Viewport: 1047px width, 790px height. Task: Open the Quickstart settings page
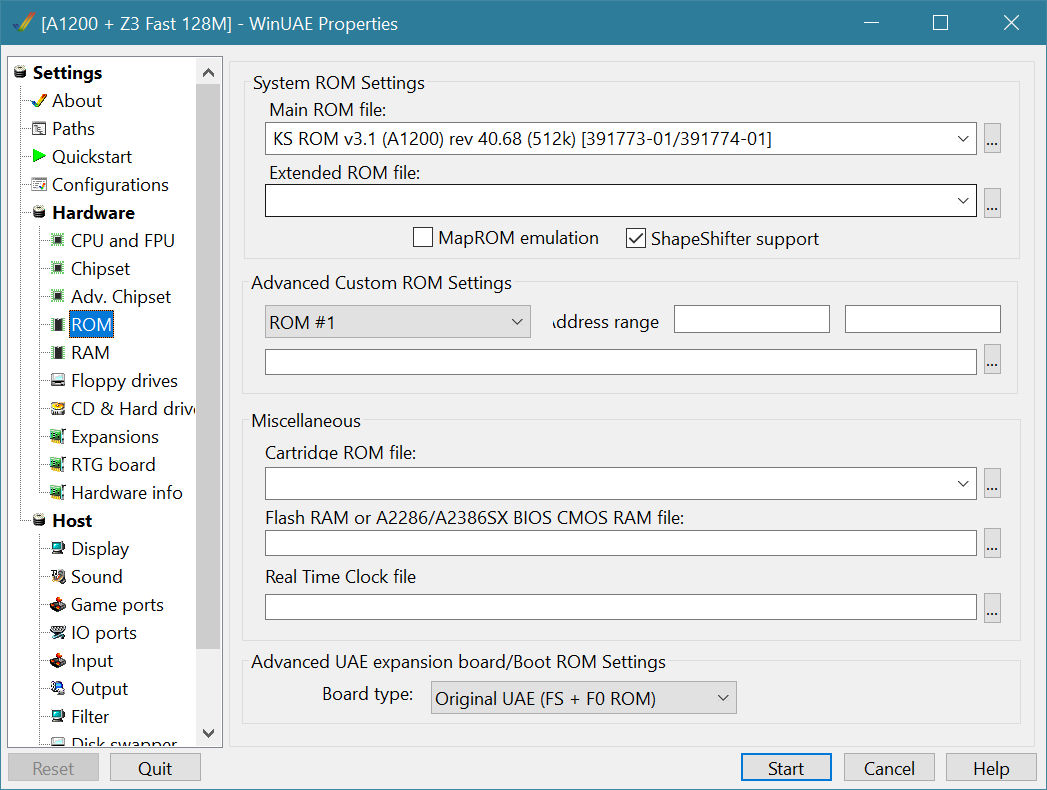tap(92, 157)
